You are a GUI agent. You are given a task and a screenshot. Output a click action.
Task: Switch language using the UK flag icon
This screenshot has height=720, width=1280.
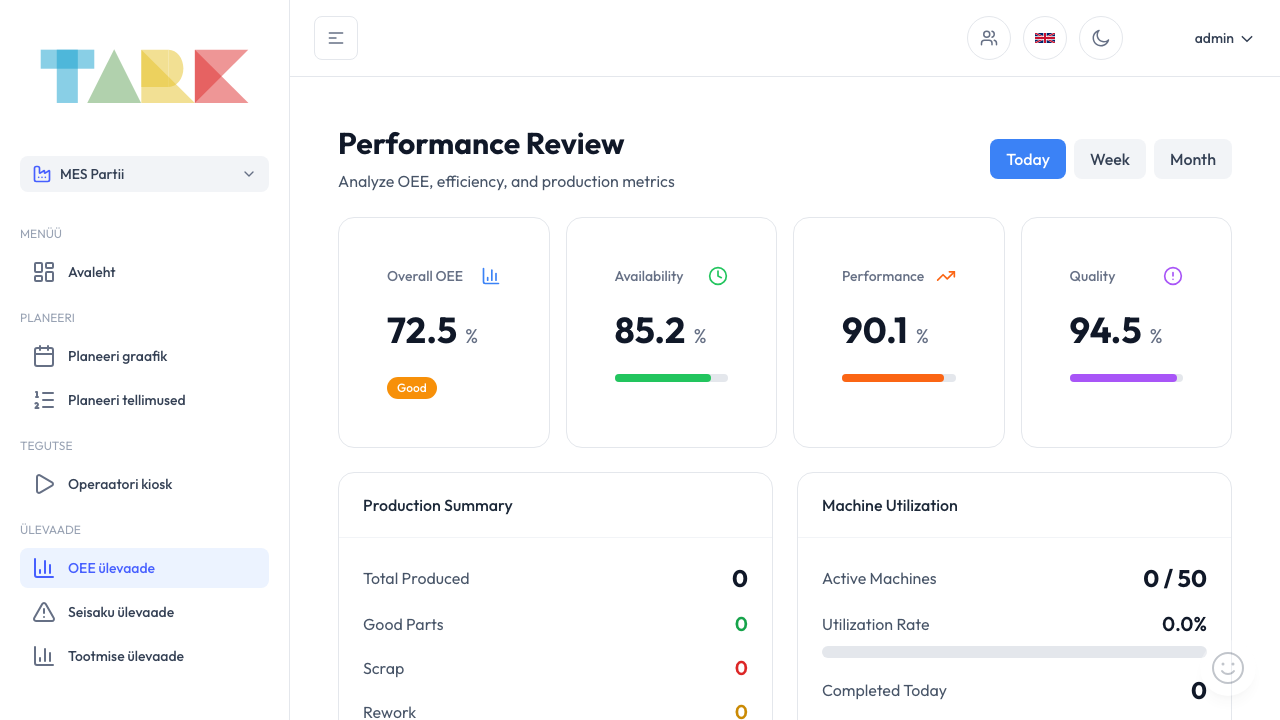[1045, 37]
